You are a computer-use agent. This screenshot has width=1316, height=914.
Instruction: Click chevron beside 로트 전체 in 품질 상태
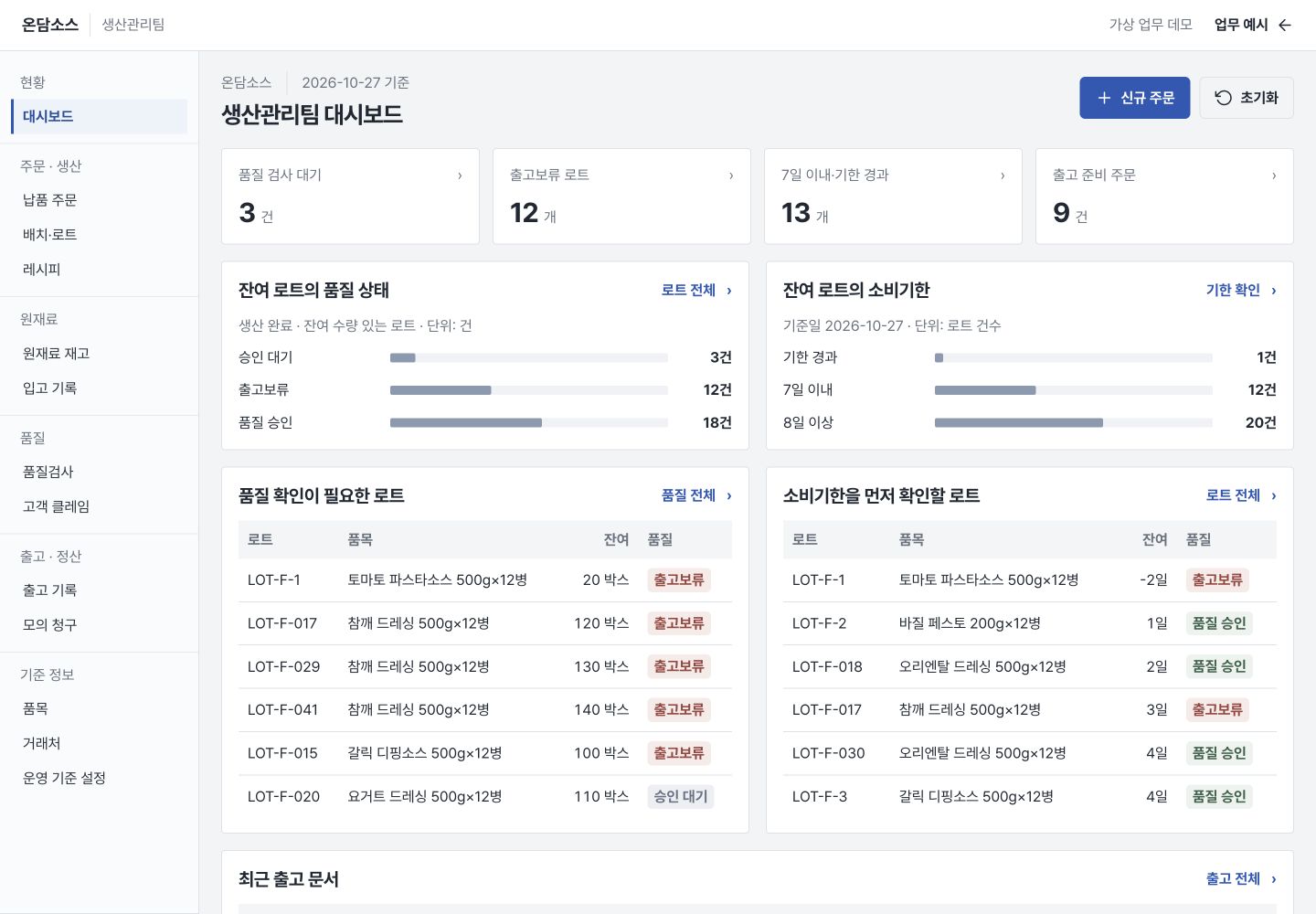point(729,291)
